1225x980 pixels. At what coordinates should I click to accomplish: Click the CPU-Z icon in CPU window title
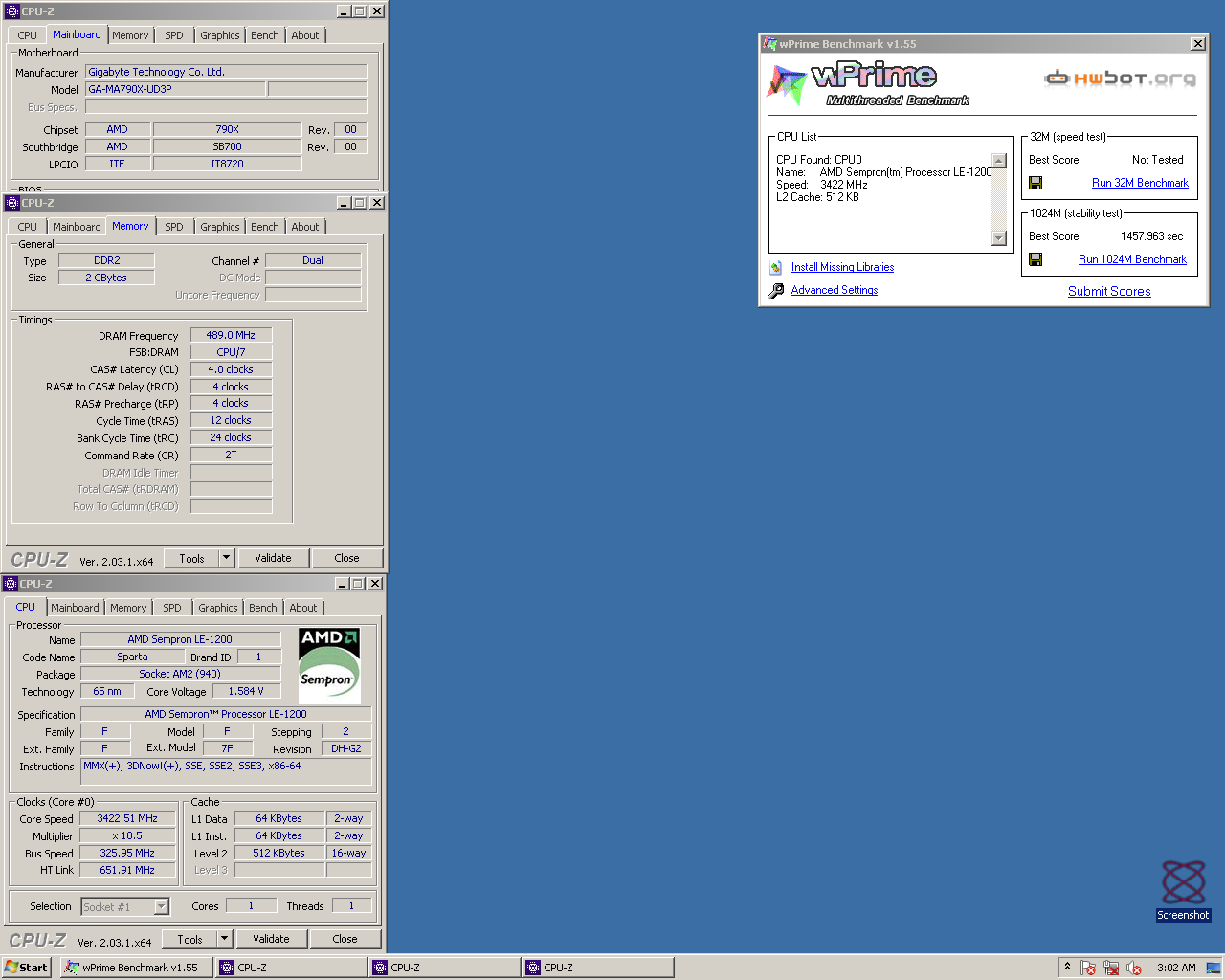coord(11,584)
